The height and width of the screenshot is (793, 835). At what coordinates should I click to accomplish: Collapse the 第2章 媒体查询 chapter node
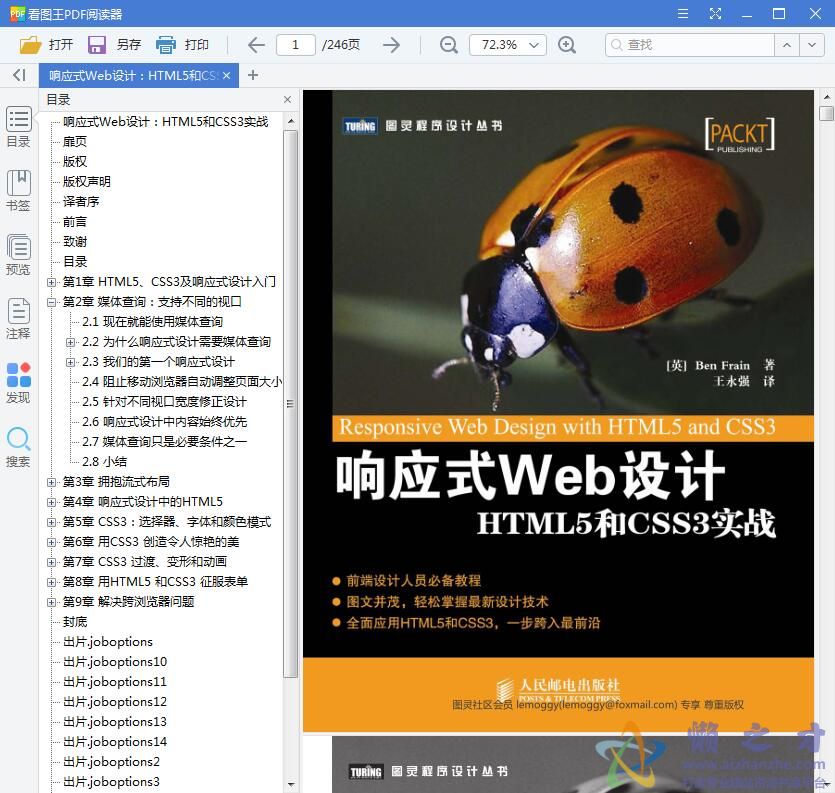tap(53, 301)
